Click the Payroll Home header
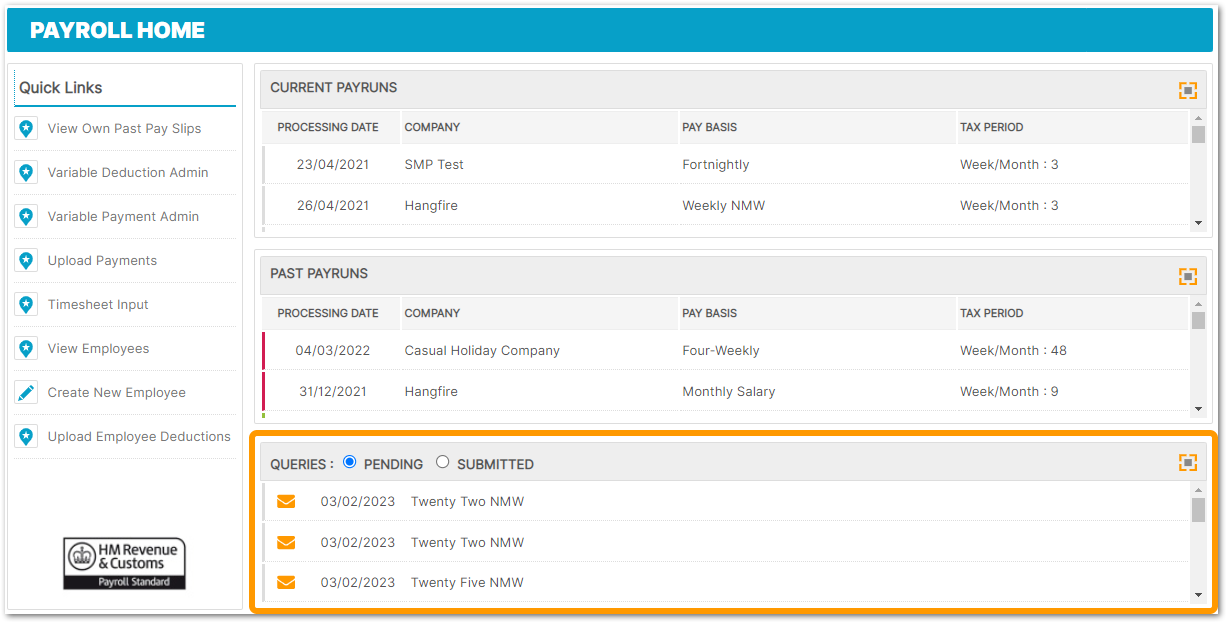Screen dimensions: 1227x623 [x=117, y=30]
